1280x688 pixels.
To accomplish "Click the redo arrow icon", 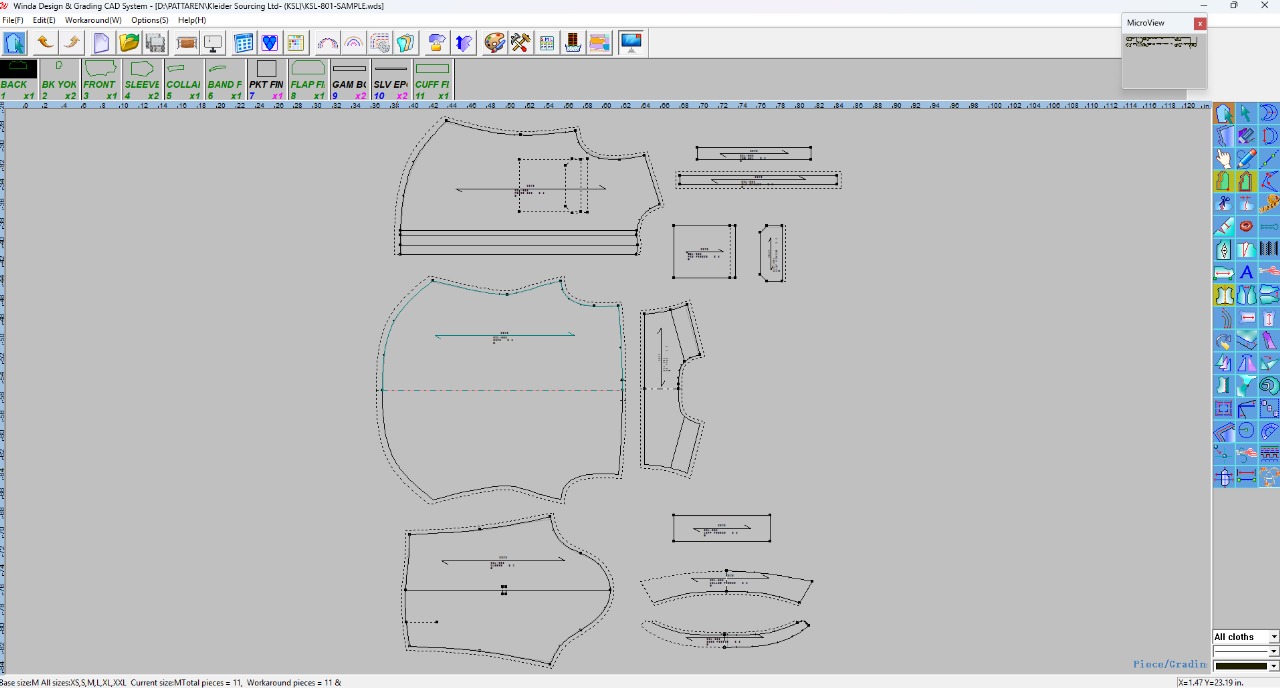I will 72,43.
